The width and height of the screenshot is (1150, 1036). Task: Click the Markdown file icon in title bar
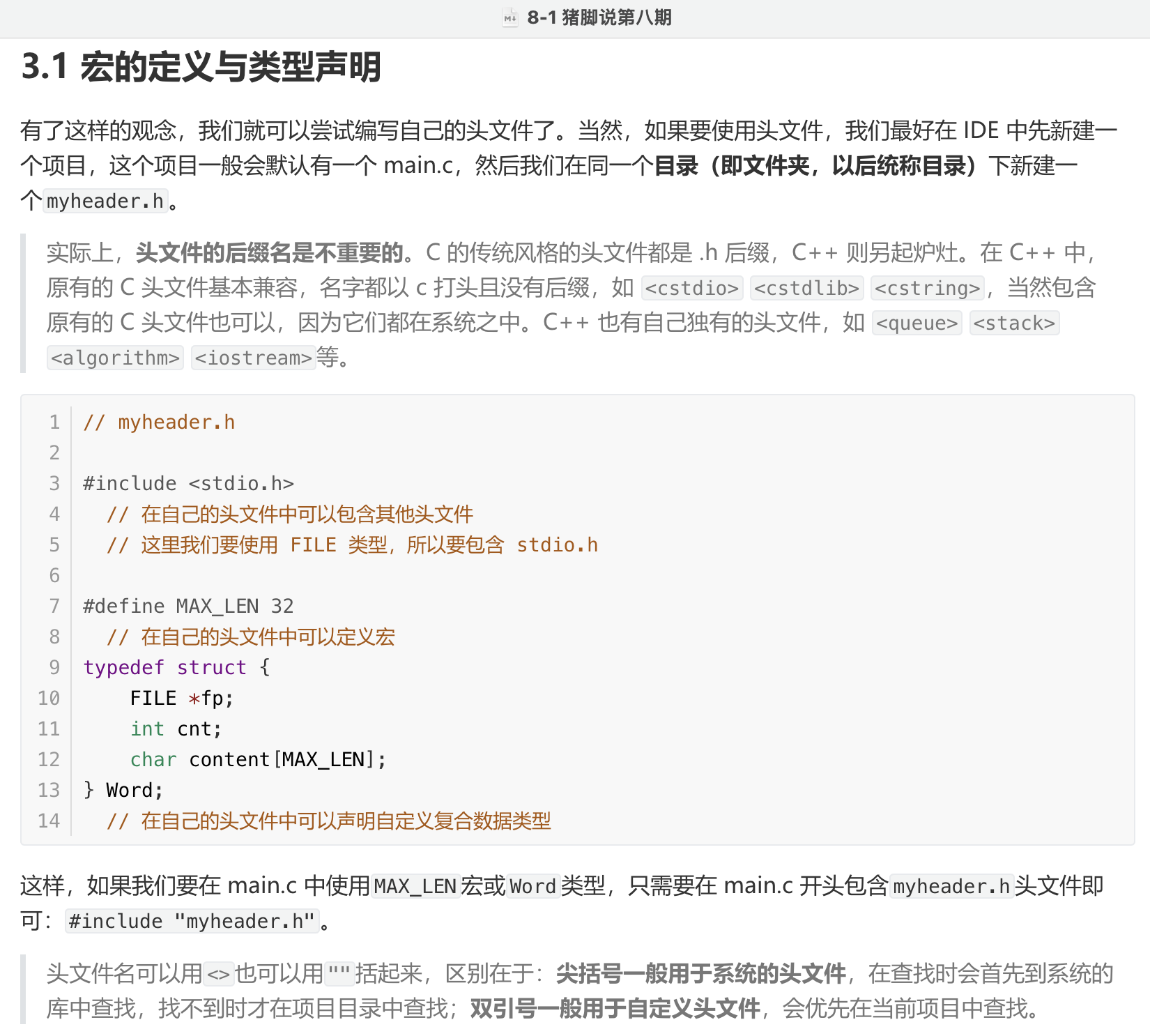click(x=510, y=18)
